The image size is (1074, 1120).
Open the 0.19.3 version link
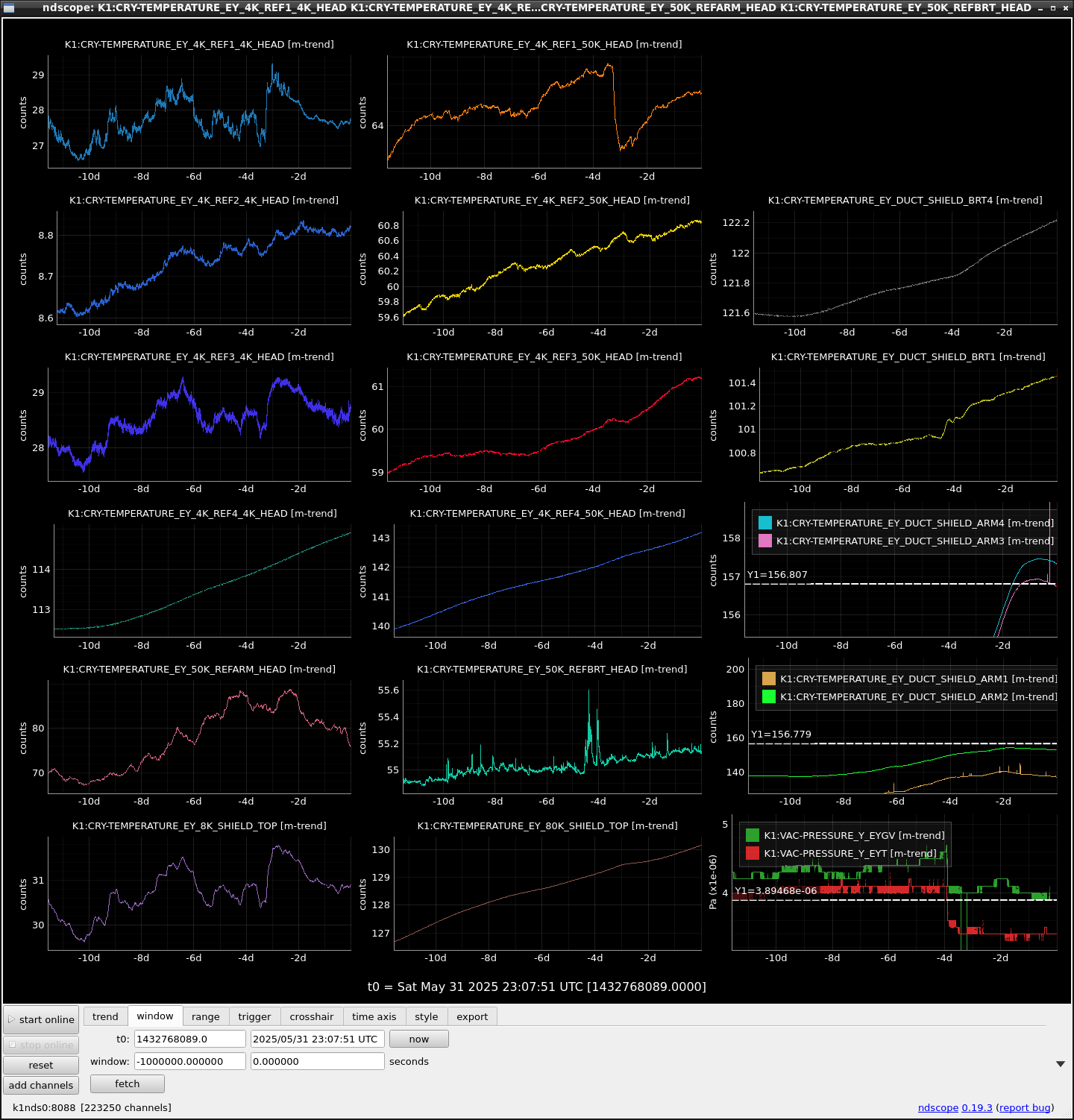[977, 1107]
